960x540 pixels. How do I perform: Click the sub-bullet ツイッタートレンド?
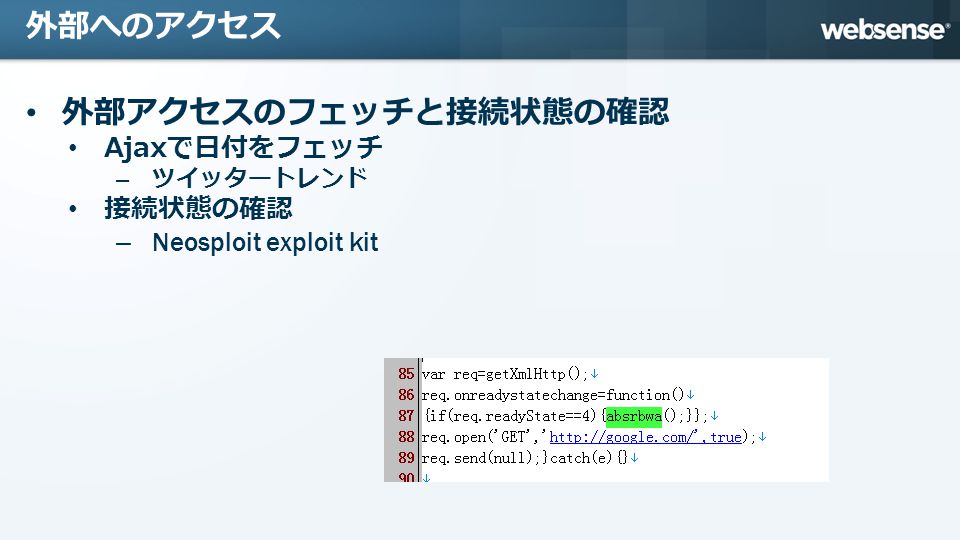click(x=260, y=178)
